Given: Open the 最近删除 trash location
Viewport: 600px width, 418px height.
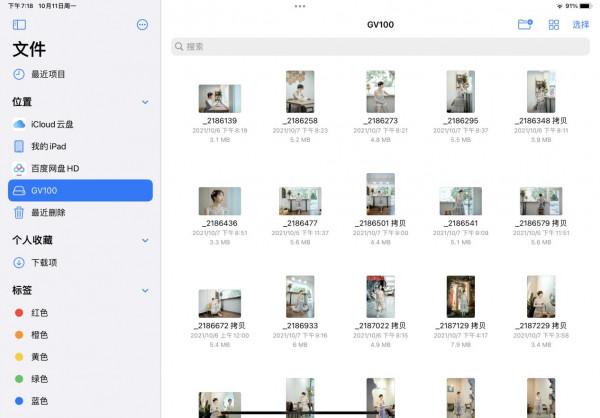Looking at the screenshot, I should coord(48,212).
